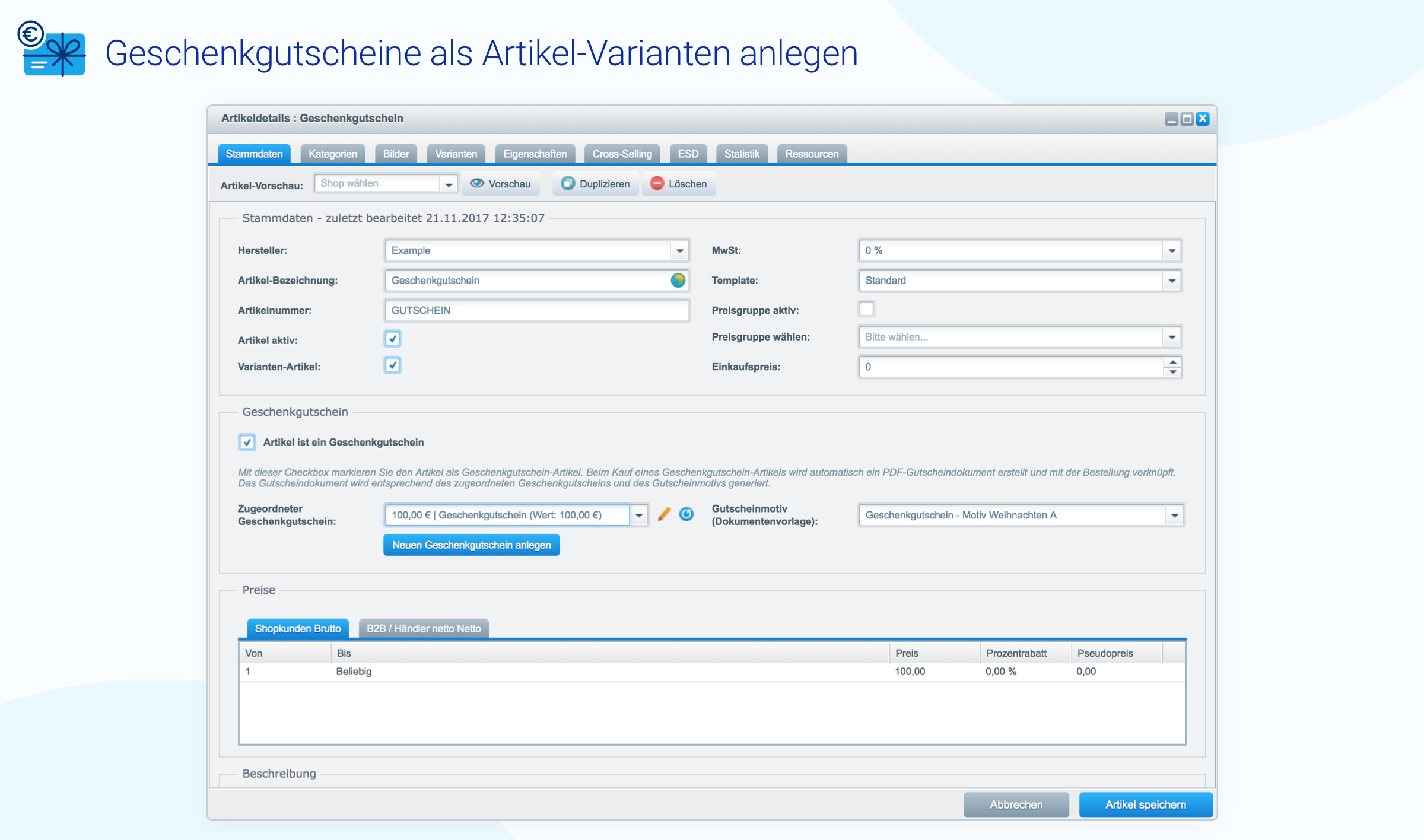Click the pencil edit icon beside Zugeordneter Geschenkgutschein
The height and width of the screenshot is (840, 1424).
tap(664, 514)
